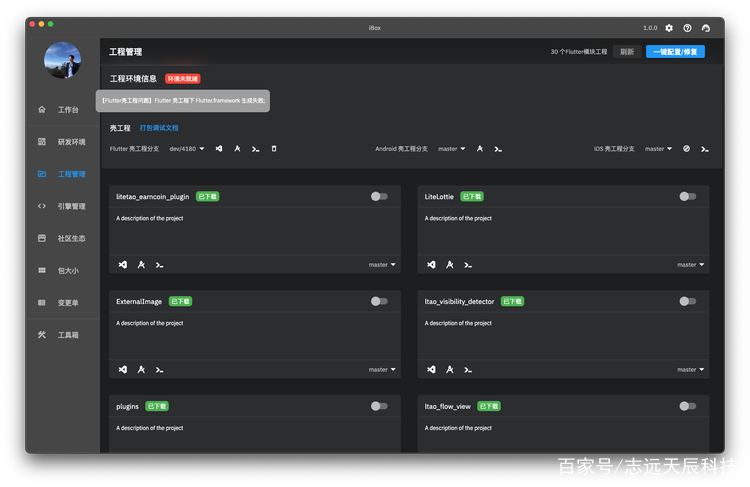Image resolution: width=750 pixels, height=487 pixels.
Task: Click the user avatar photo
Action: click(63, 60)
